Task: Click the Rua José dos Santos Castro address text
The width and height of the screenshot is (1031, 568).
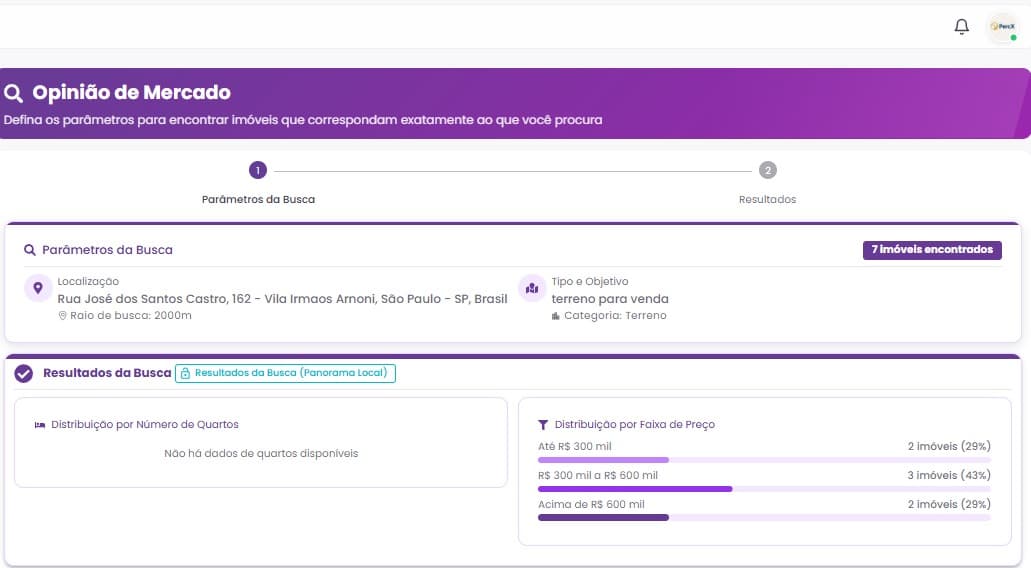Action: click(282, 299)
